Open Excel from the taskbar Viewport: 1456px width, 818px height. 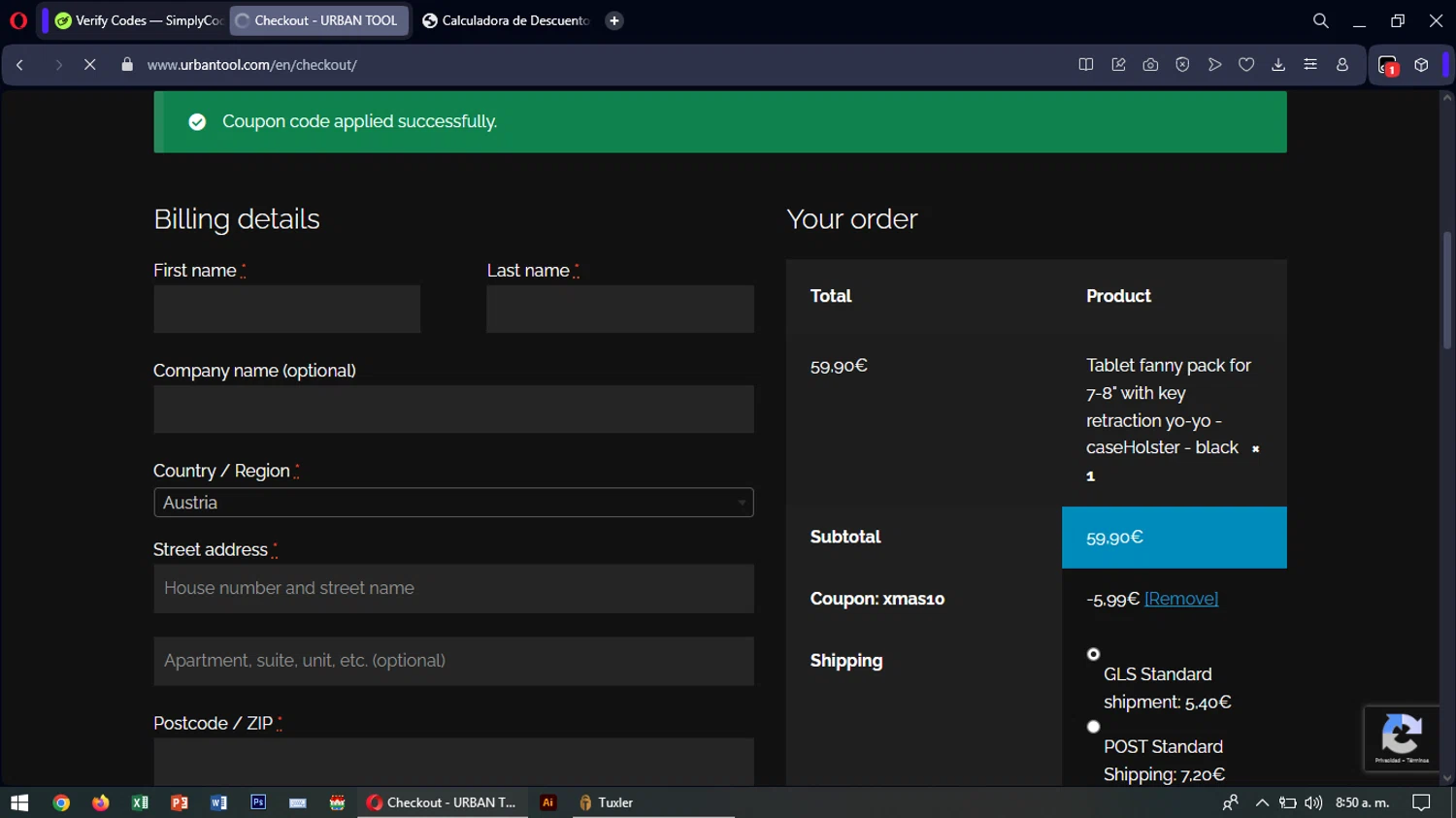pyautogui.click(x=140, y=802)
